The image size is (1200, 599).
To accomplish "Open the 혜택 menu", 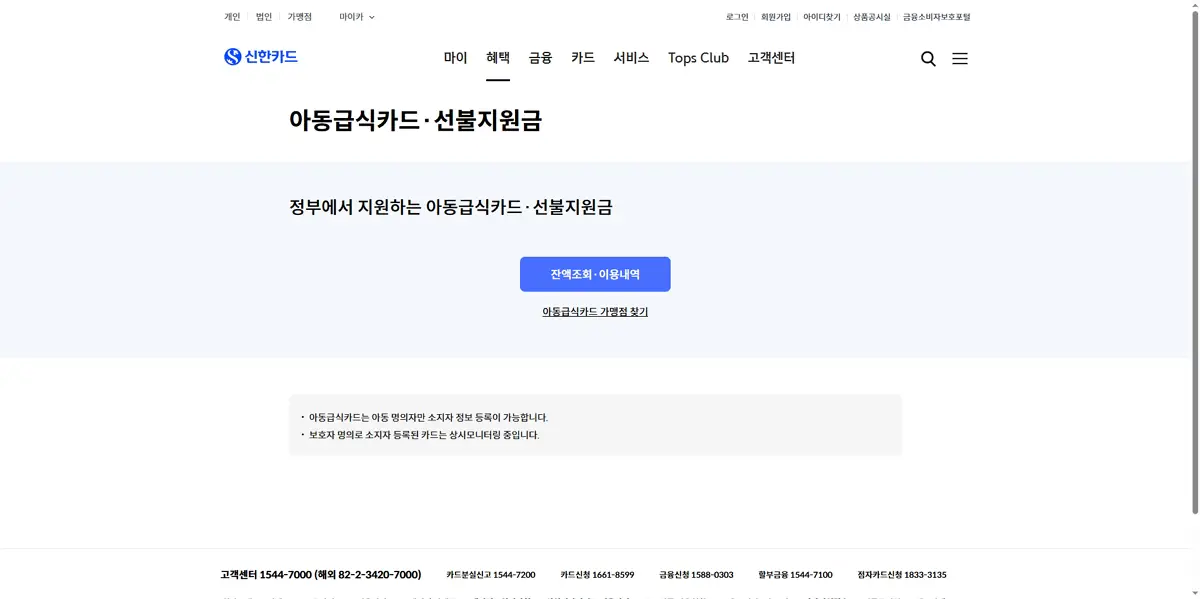I will 498,58.
